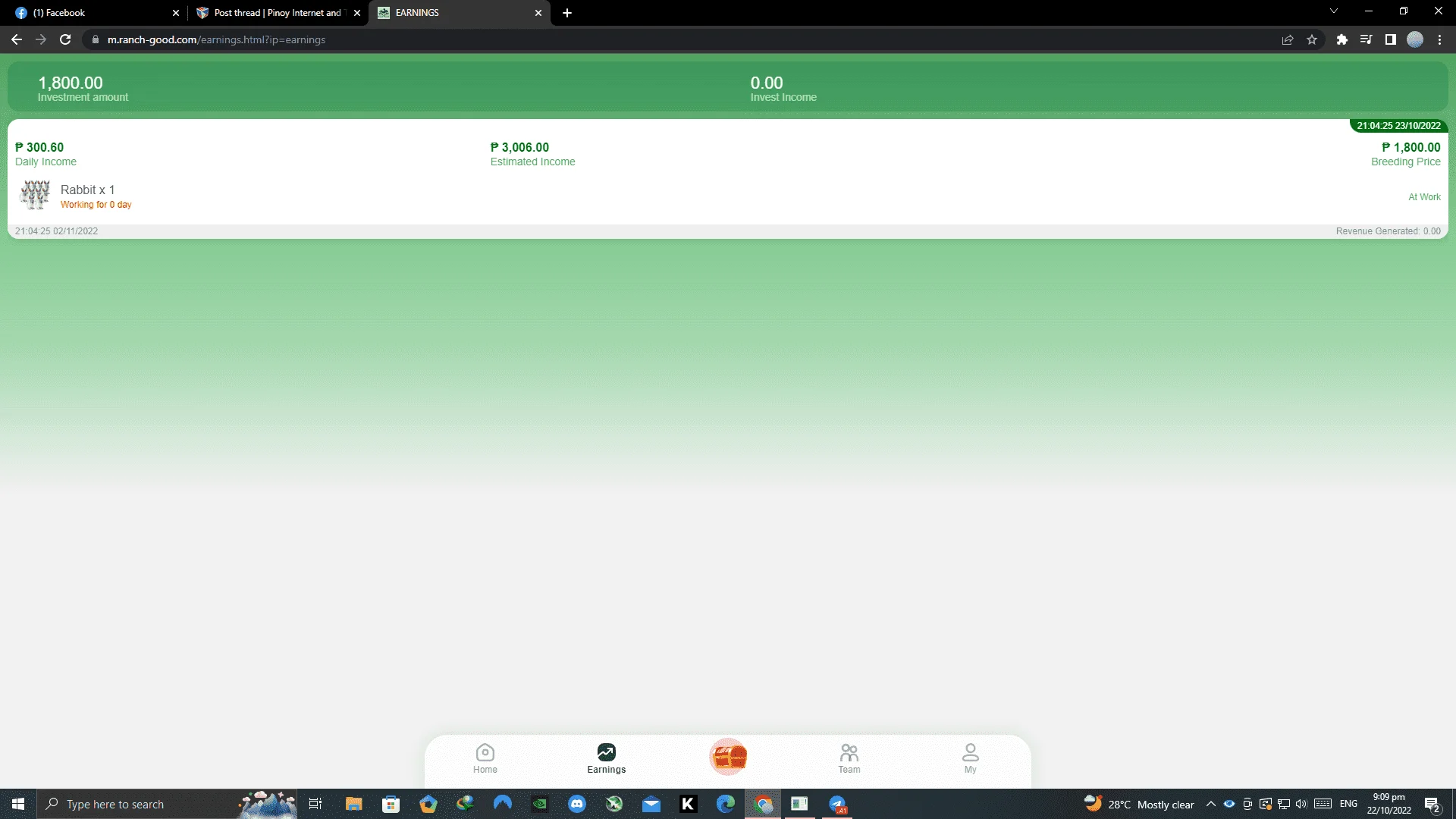Click the Revenue Generated: 0.00 text
The image size is (1456, 819).
tap(1388, 231)
